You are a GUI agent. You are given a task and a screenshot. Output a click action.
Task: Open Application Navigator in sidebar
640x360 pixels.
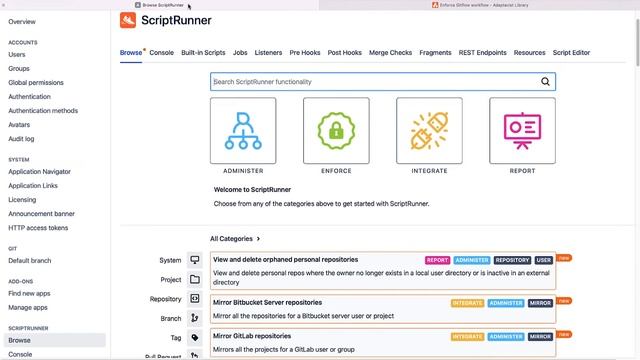click(40, 171)
